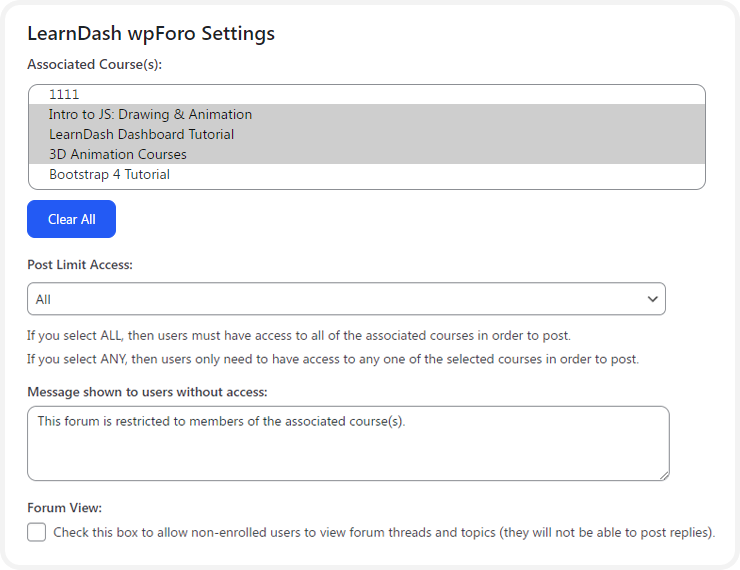
Task: Click the Associated Course(s) label
Action: tap(94, 64)
